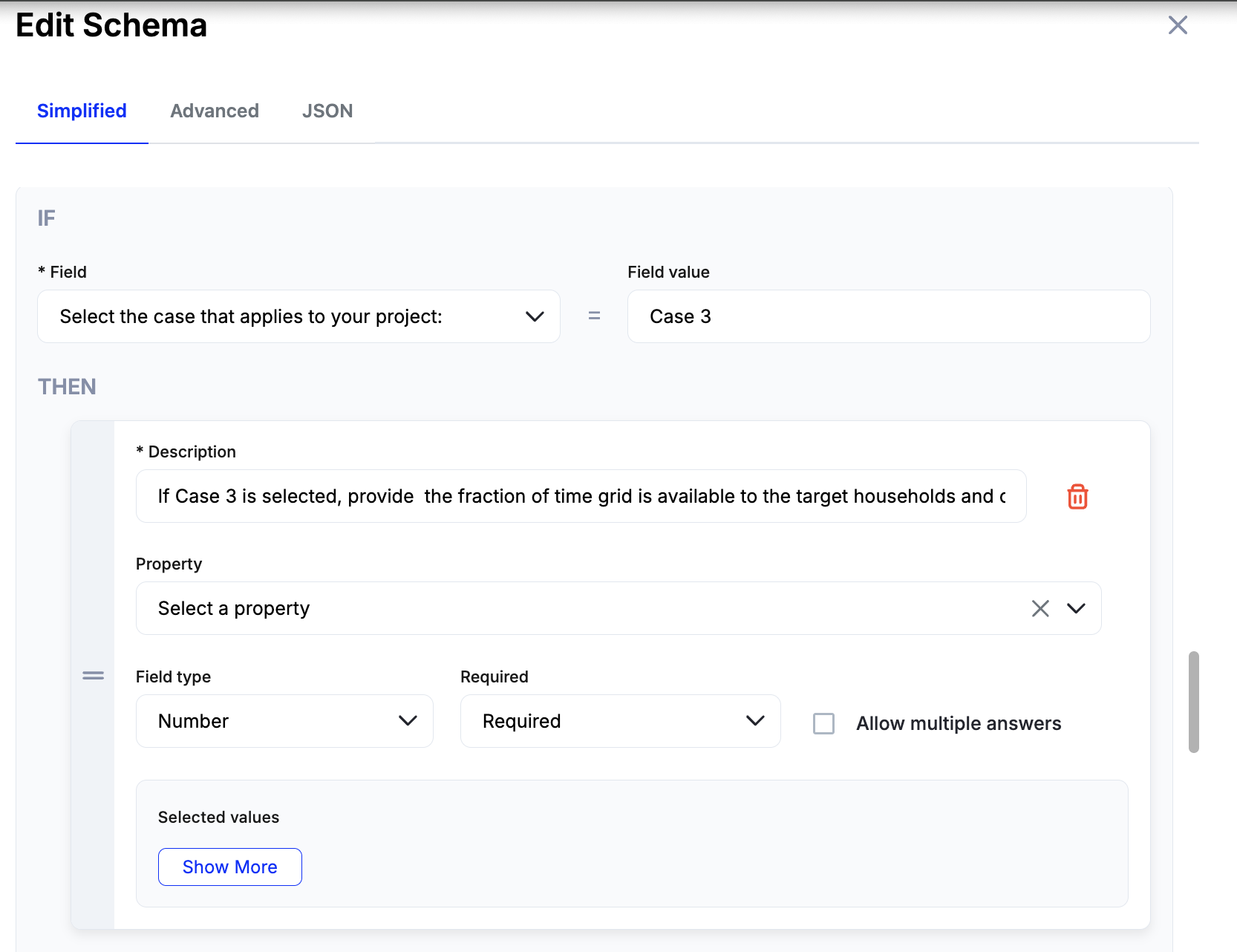Switch to the JSON tab
The image size is (1237, 952).
[x=327, y=111]
